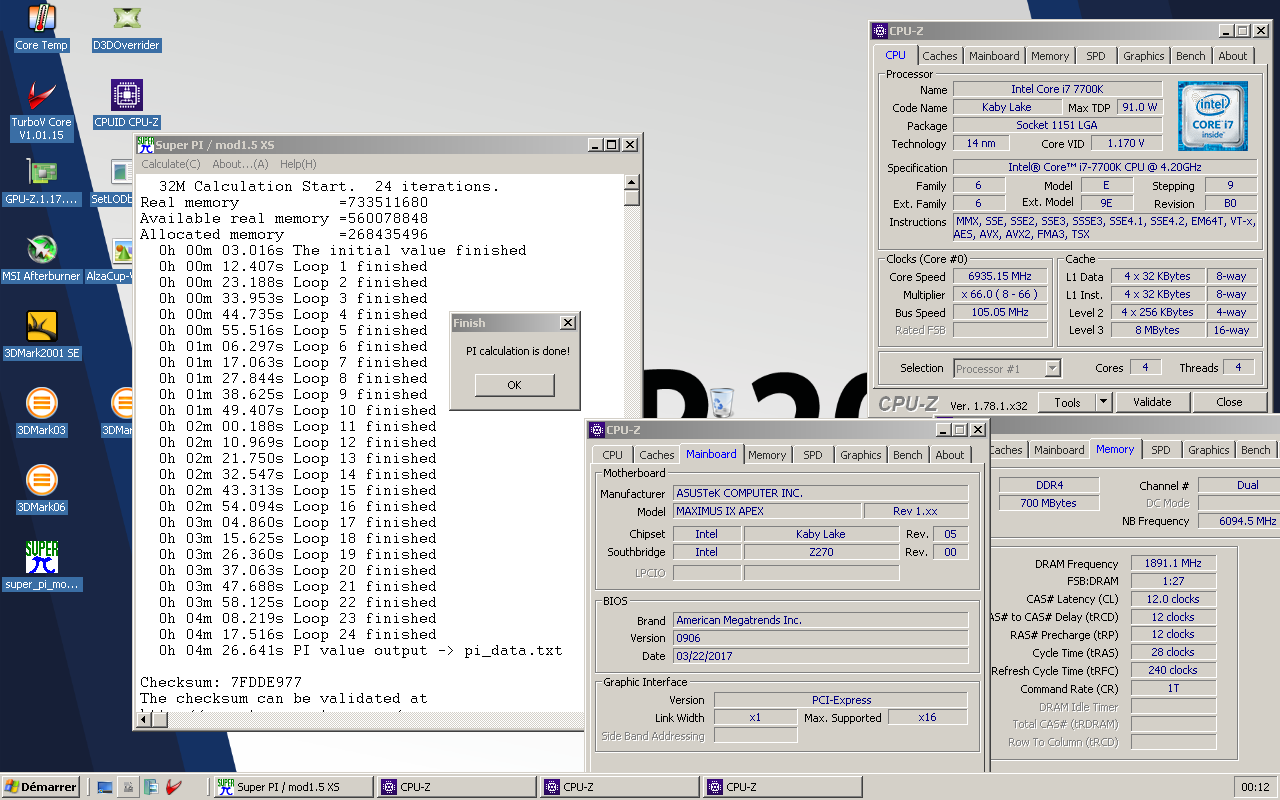Open Mainboard tab in the CPU-Z CPU window
The width and height of the screenshot is (1280, 800).
click(994, 56)
